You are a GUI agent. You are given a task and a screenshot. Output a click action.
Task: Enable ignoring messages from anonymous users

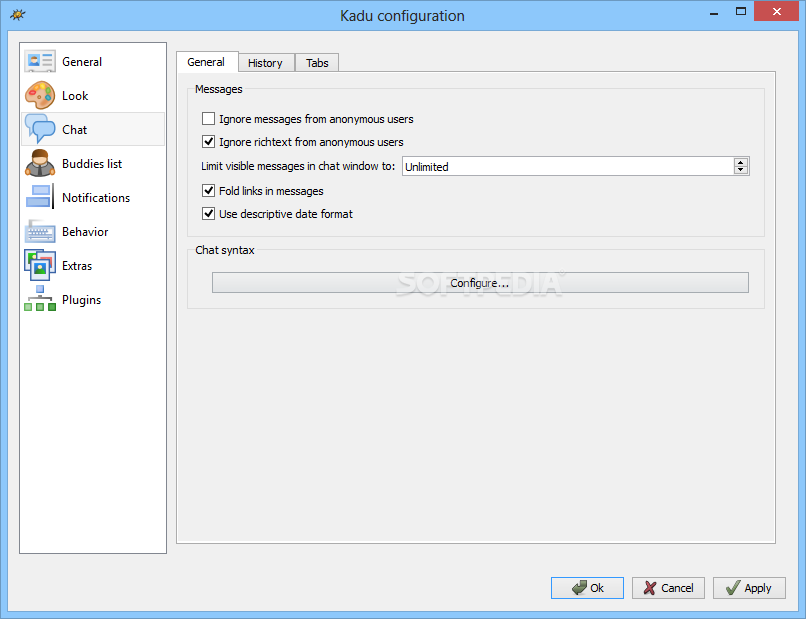click(x=208, y=119)
